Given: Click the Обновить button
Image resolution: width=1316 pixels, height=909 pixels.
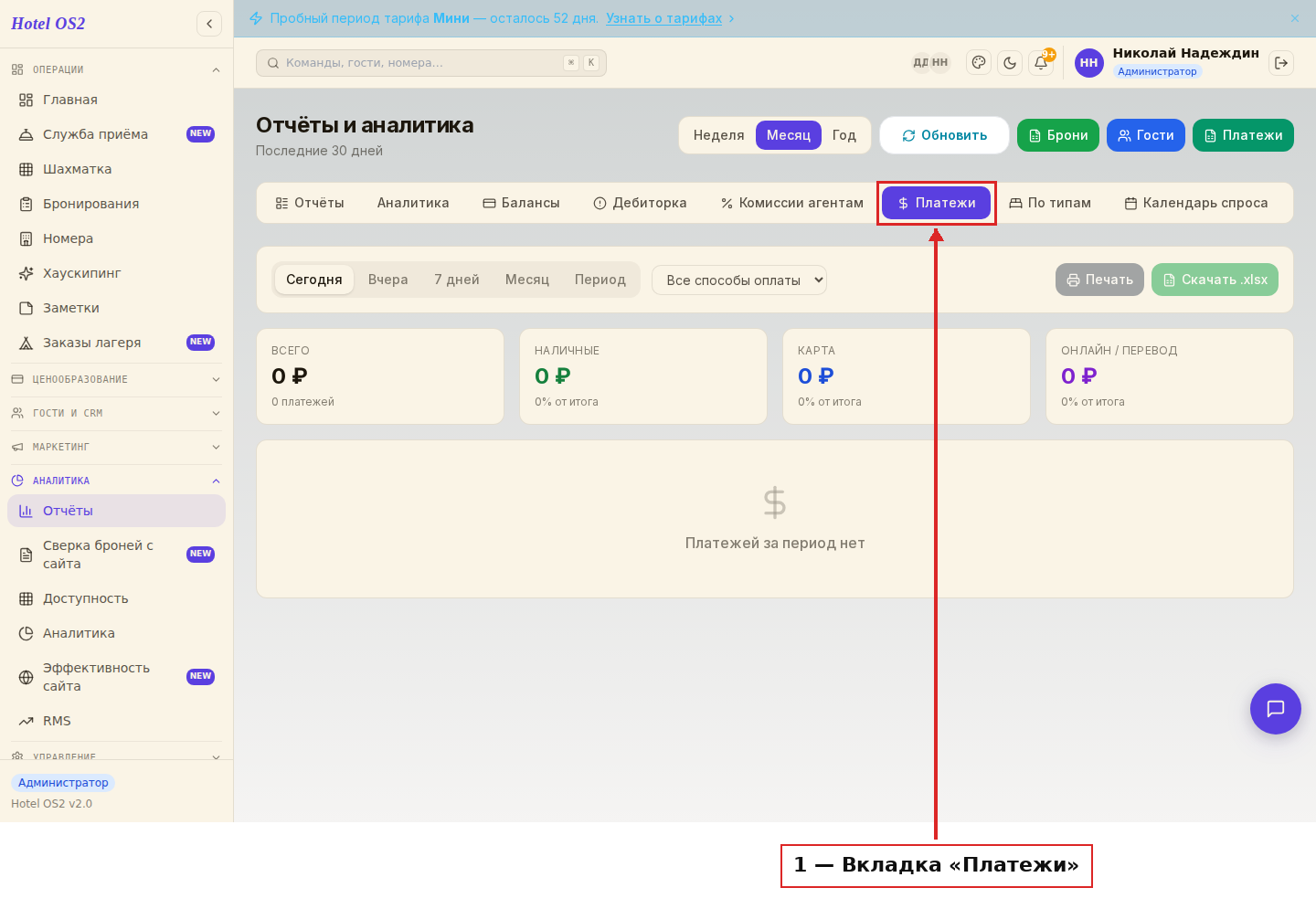Looking at the screenshot, I should coord(945,135).
